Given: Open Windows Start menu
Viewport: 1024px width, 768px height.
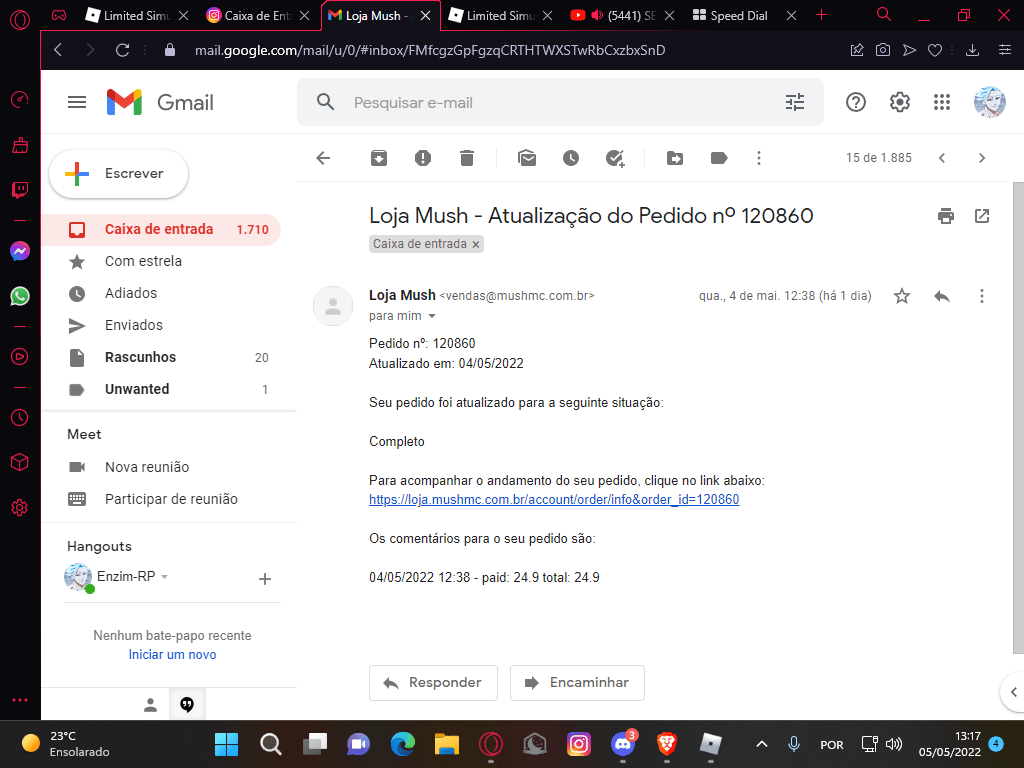Looking at the screenshot, I should 227,744.
